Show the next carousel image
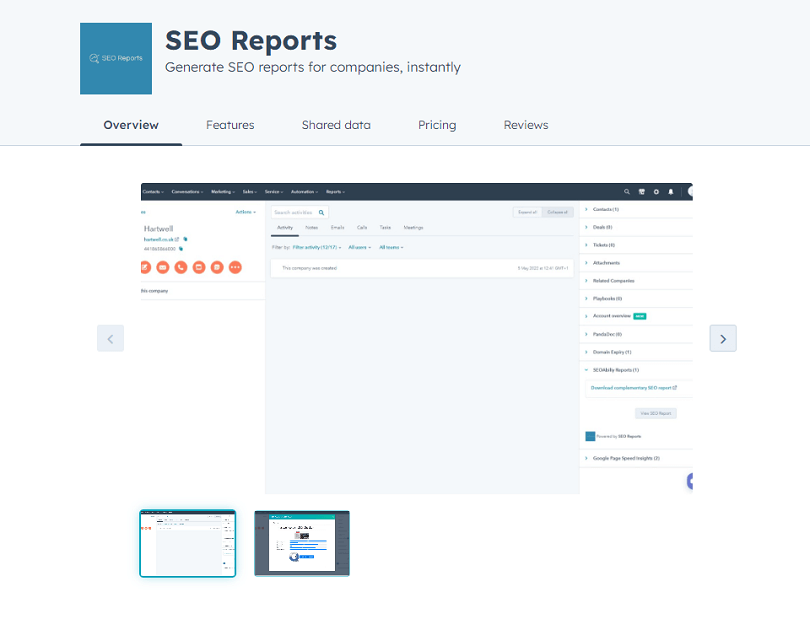810x635 pixels. [723, 339]
